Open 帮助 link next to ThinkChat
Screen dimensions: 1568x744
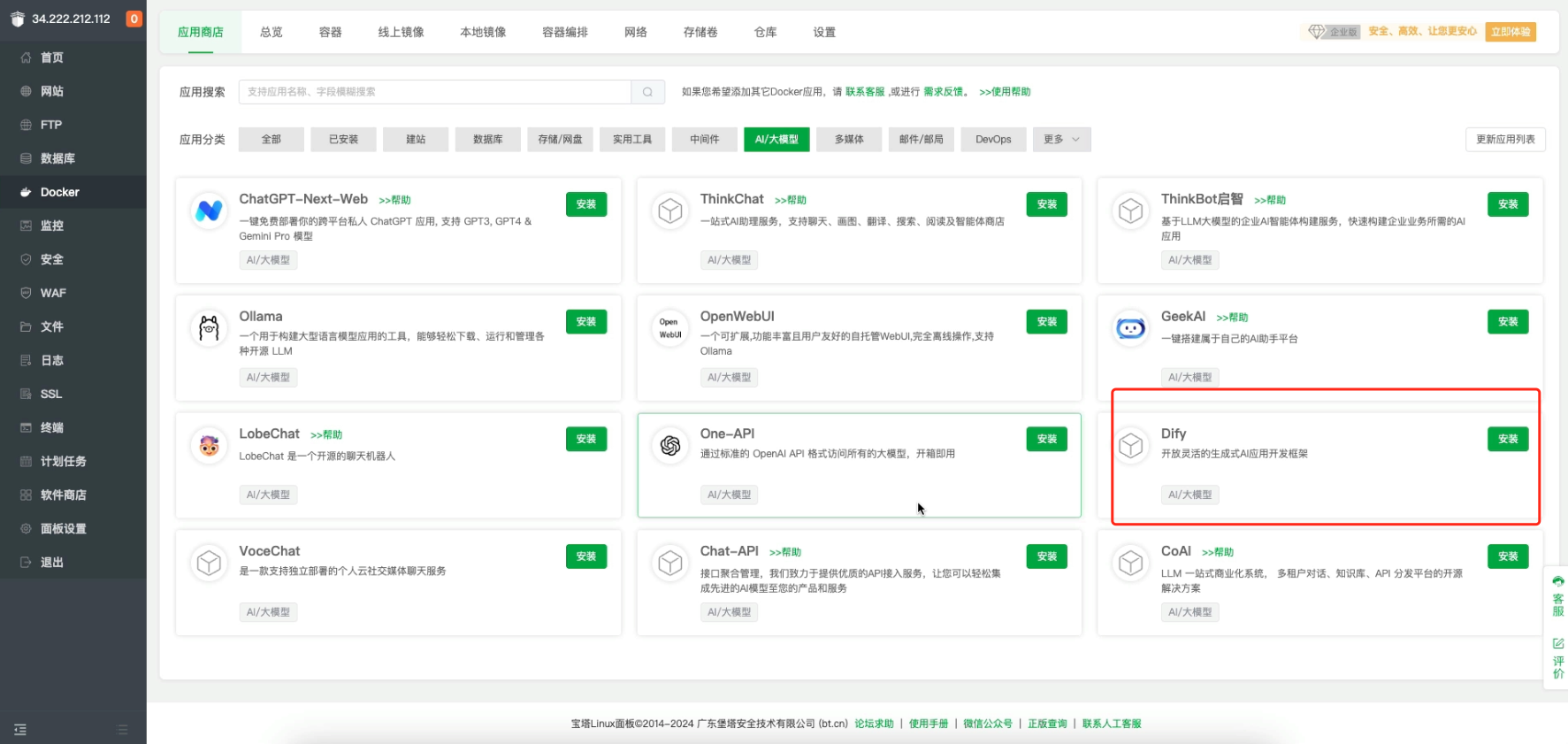tap(791, 201)
